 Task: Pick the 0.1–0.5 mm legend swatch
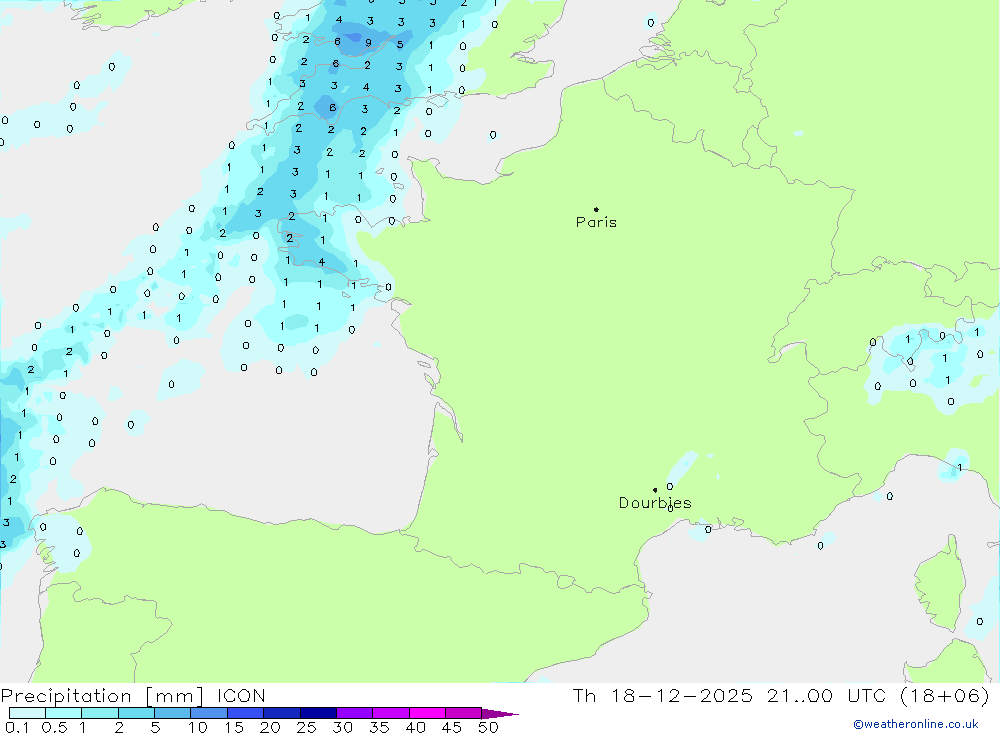point(27,713)
